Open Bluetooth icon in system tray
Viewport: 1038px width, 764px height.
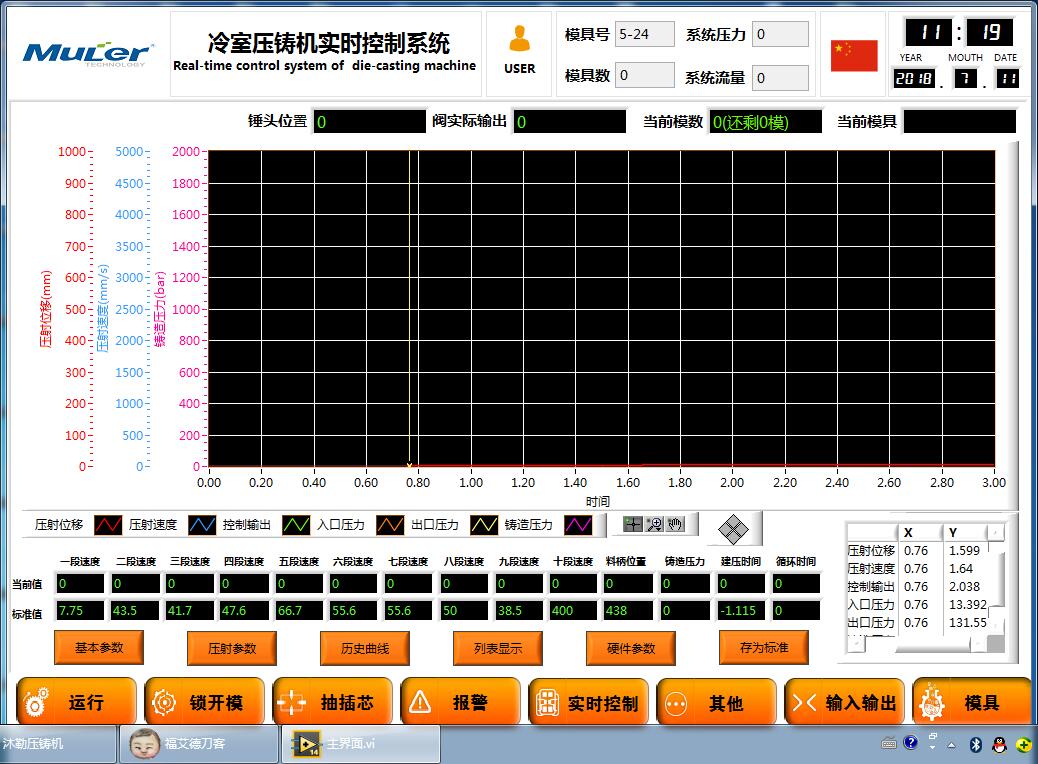[x=975, y=744]
